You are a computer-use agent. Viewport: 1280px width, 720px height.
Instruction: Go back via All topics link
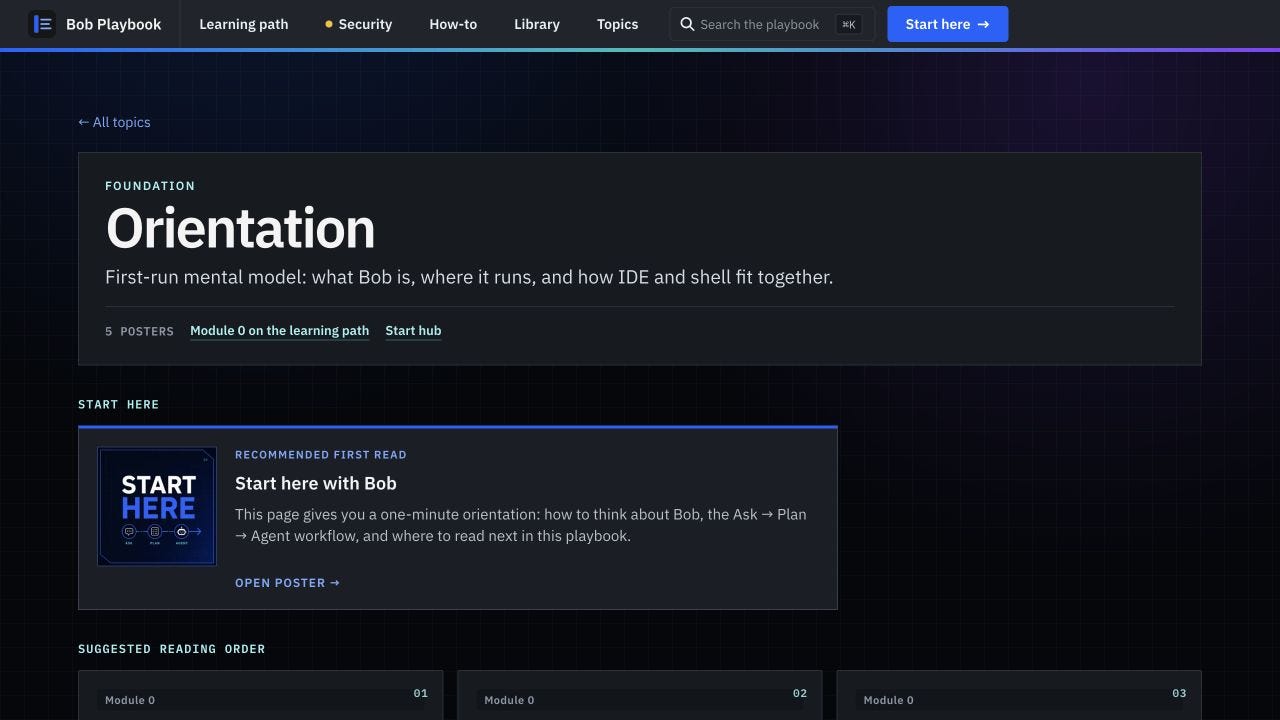(x=114, y=122)
